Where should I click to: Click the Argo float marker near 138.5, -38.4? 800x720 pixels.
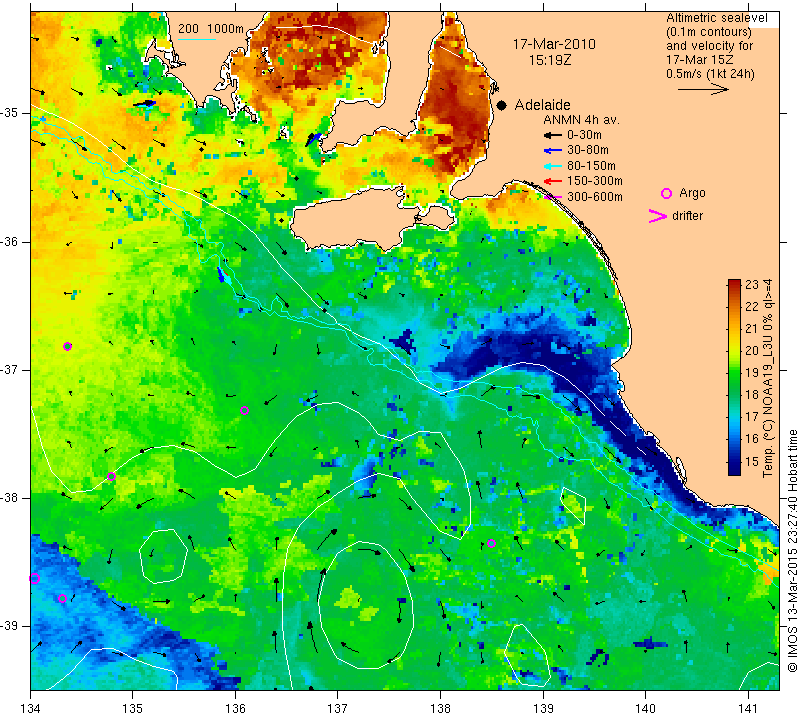491,543
